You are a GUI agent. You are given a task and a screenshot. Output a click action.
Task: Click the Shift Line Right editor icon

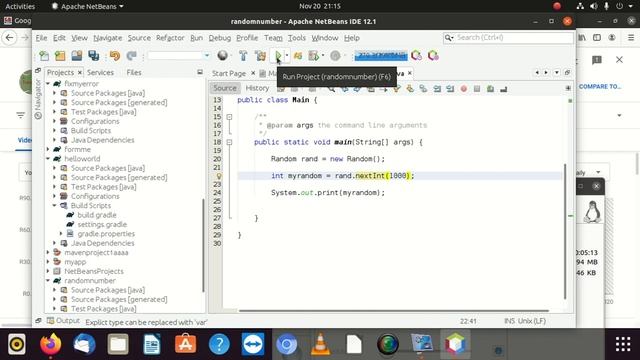[x=450, y=89]
